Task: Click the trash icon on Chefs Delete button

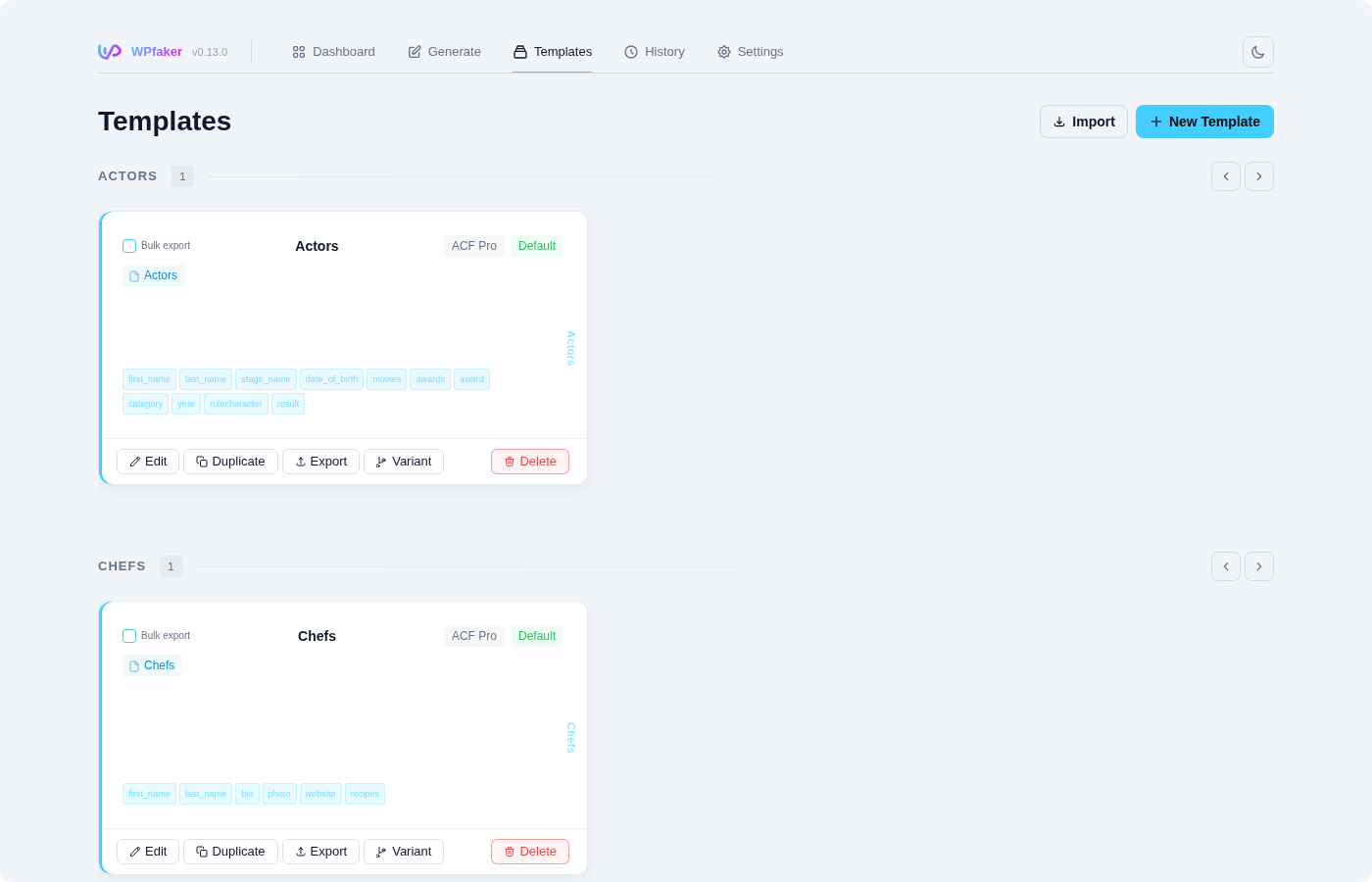Action: pyautogui.click(x=510, y=852)
